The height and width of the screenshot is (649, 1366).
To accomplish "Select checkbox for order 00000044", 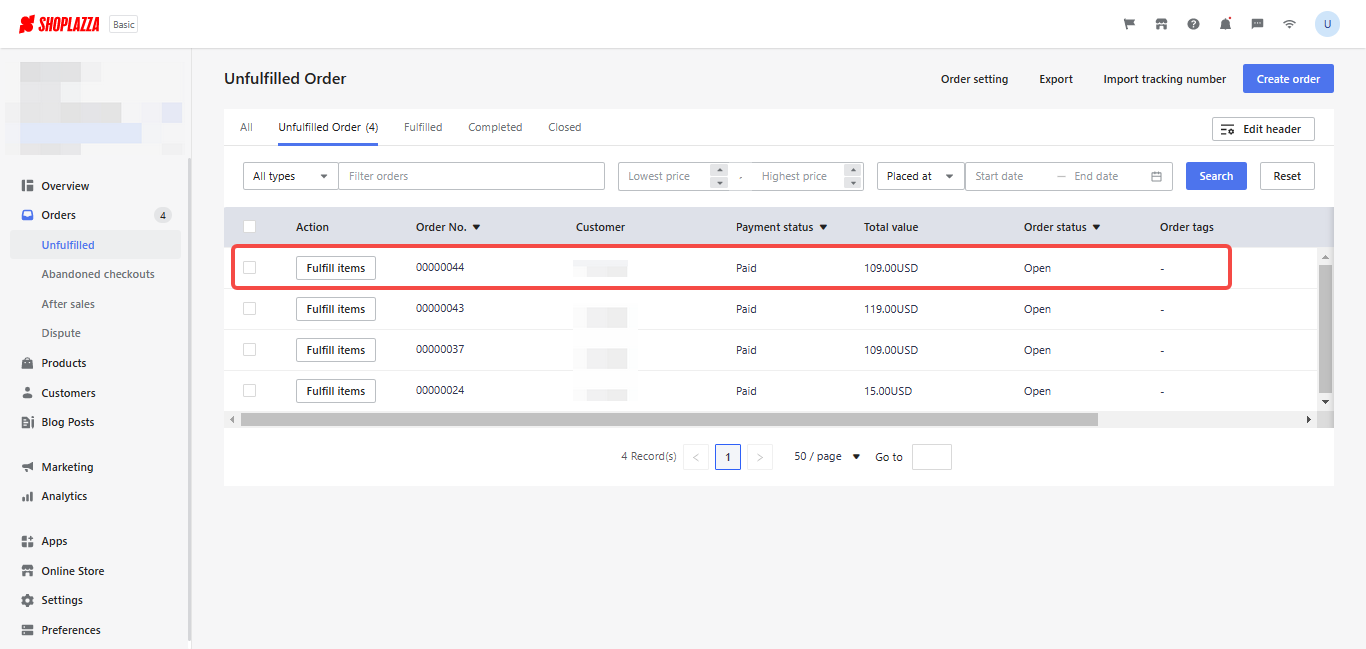I will [x=250, y=268].
